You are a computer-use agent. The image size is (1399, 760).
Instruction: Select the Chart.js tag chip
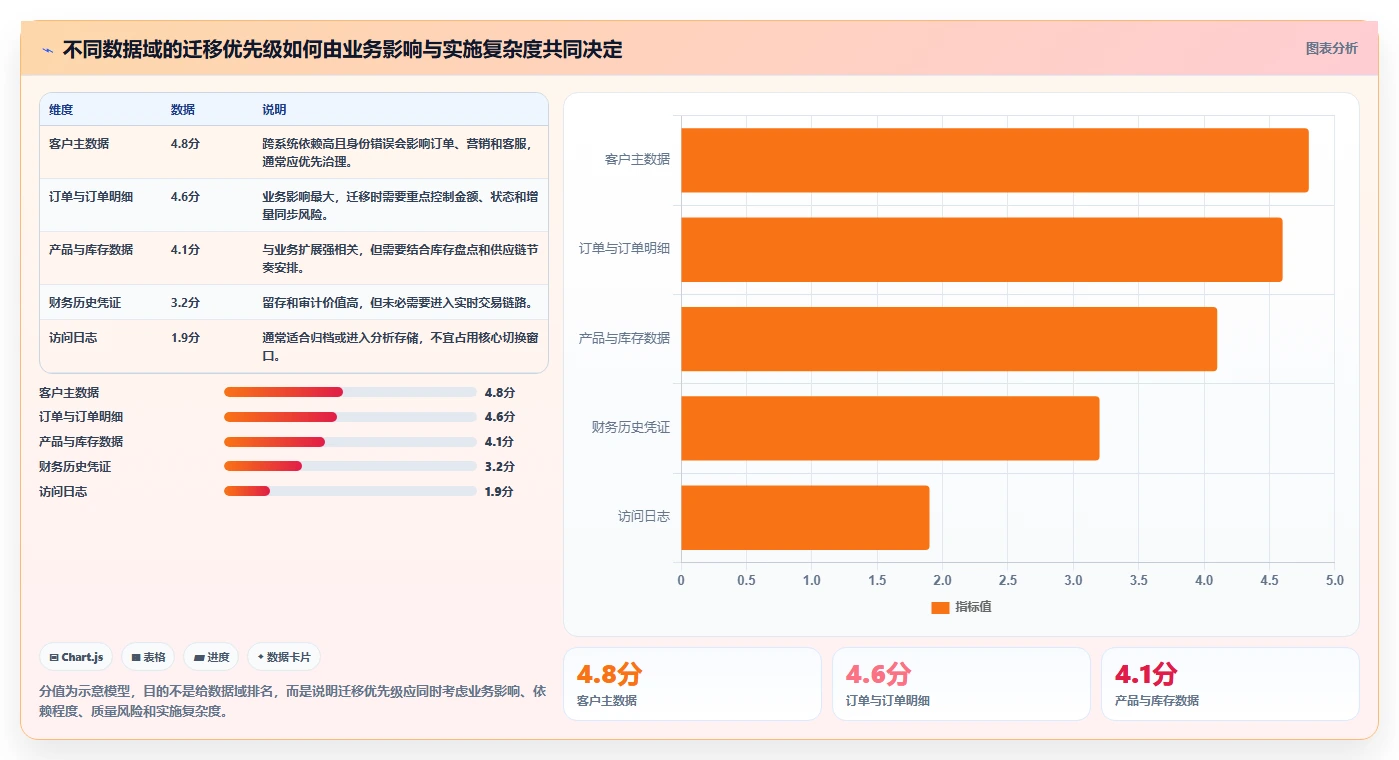(x=76, y=657)
